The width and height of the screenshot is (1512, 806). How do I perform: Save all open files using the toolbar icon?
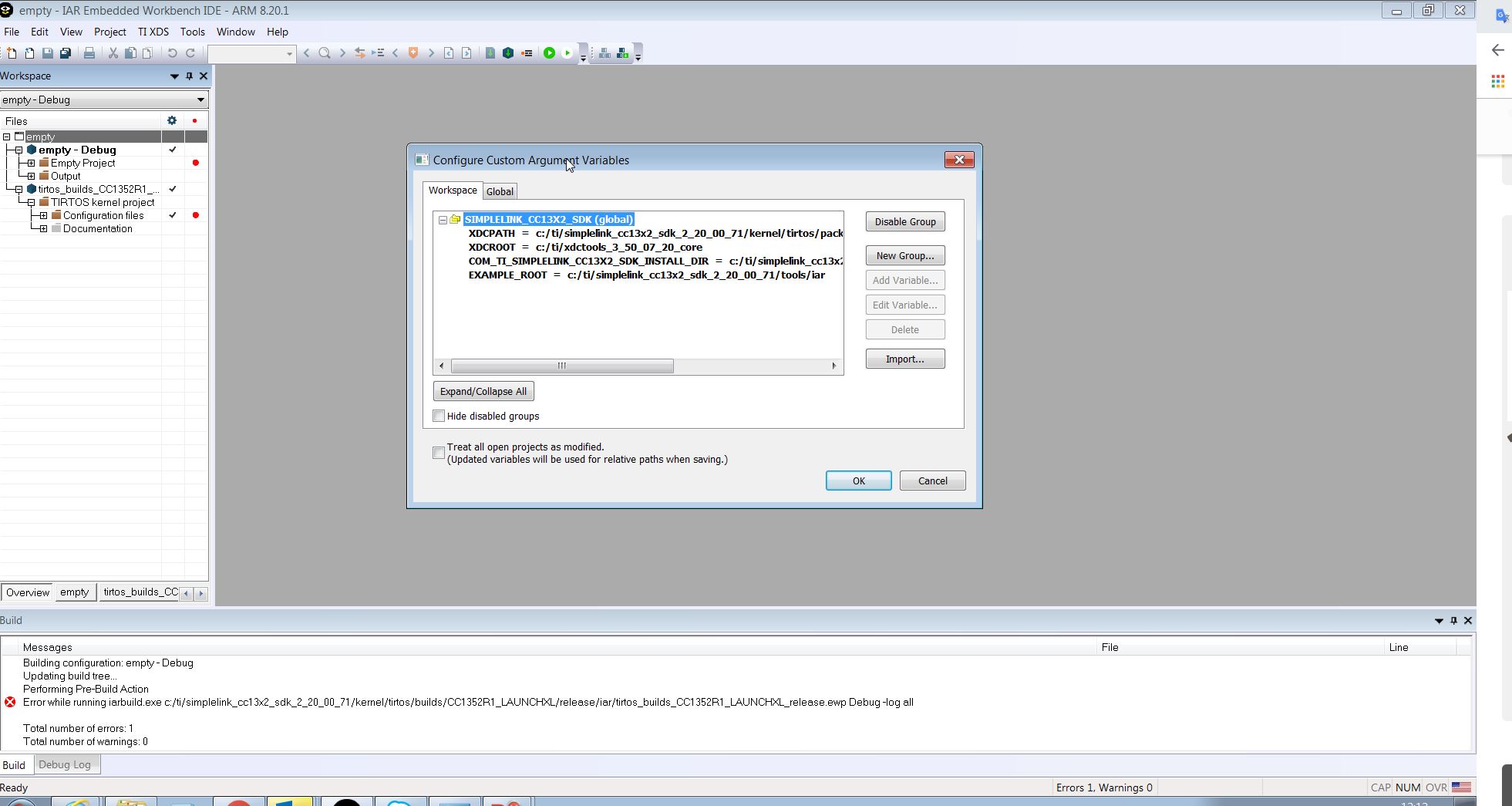pos(66,53)
